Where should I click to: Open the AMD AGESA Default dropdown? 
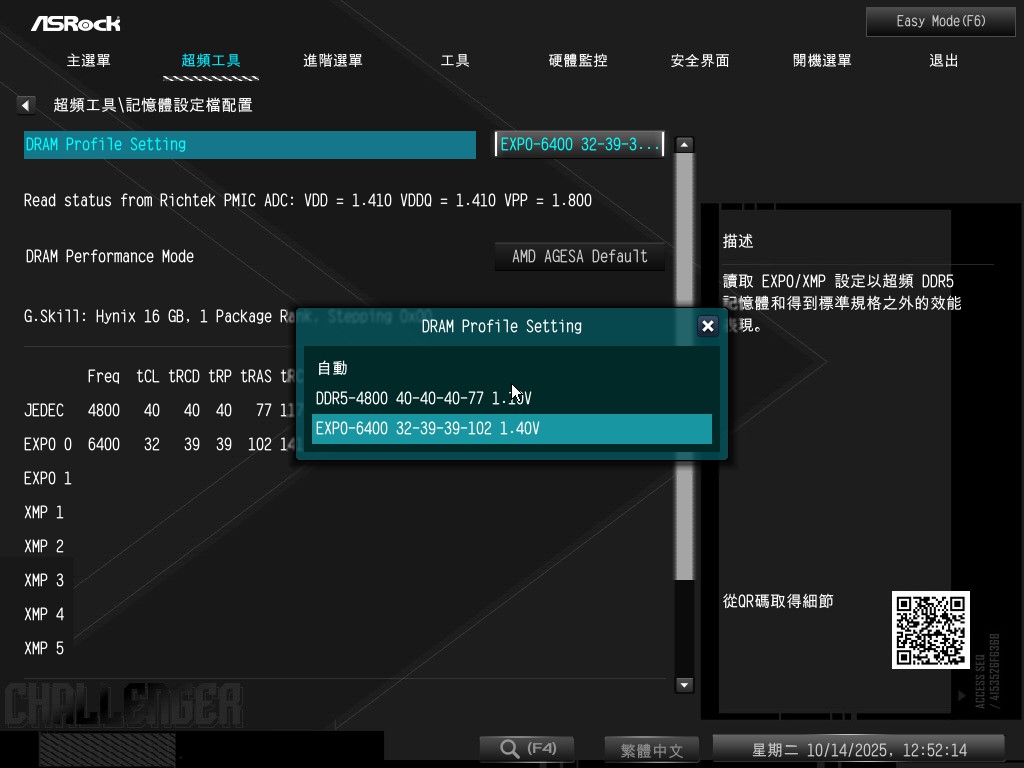pyautogui.click(x=580, y=256)
